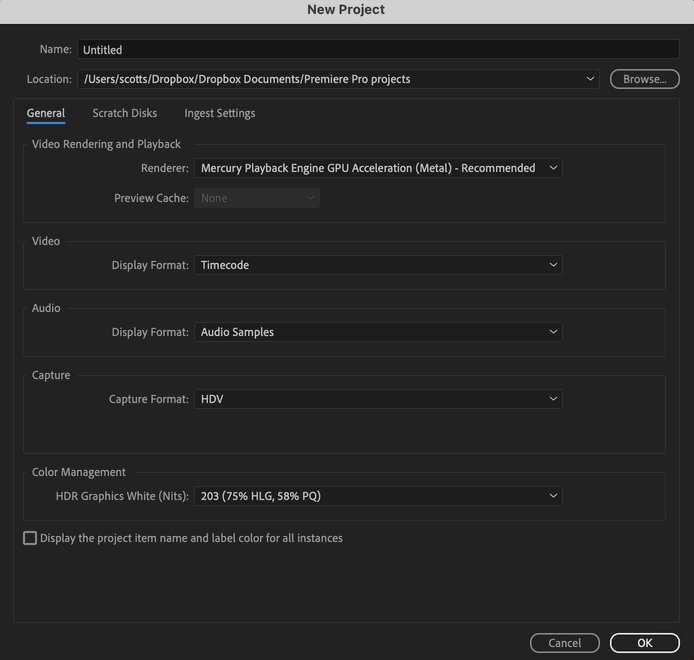The height and width of the screenshot is (660, 694).
Task: Switch to the General tab
Action: (x=46, y=113)
